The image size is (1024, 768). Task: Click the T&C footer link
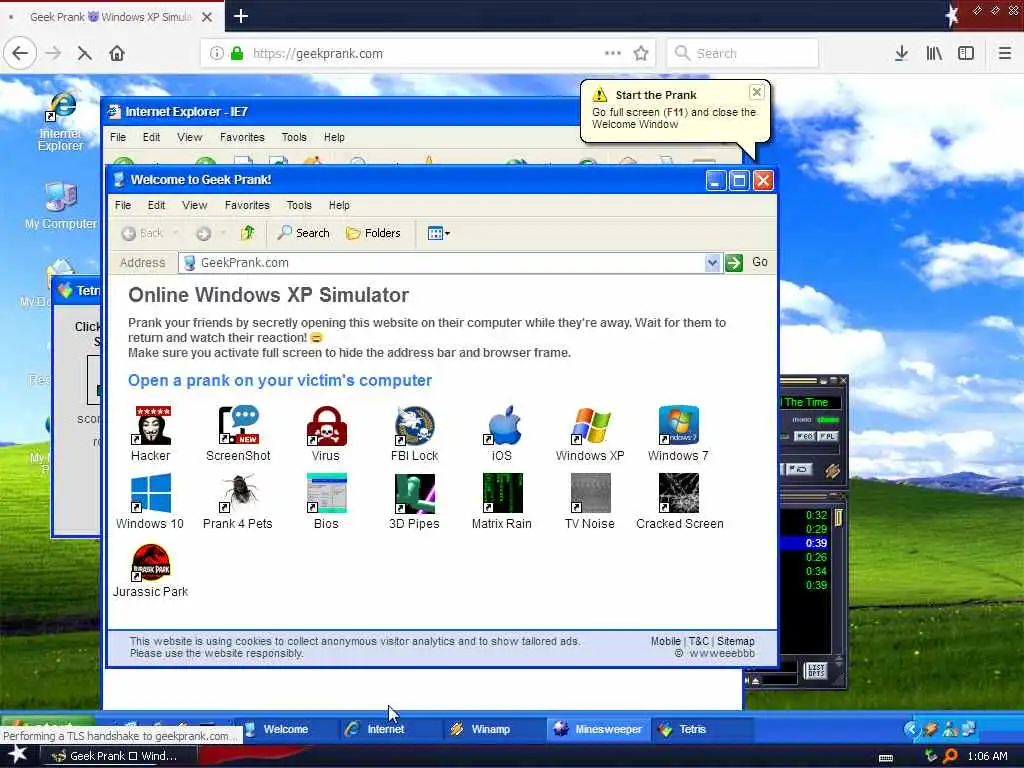(699, 641)
